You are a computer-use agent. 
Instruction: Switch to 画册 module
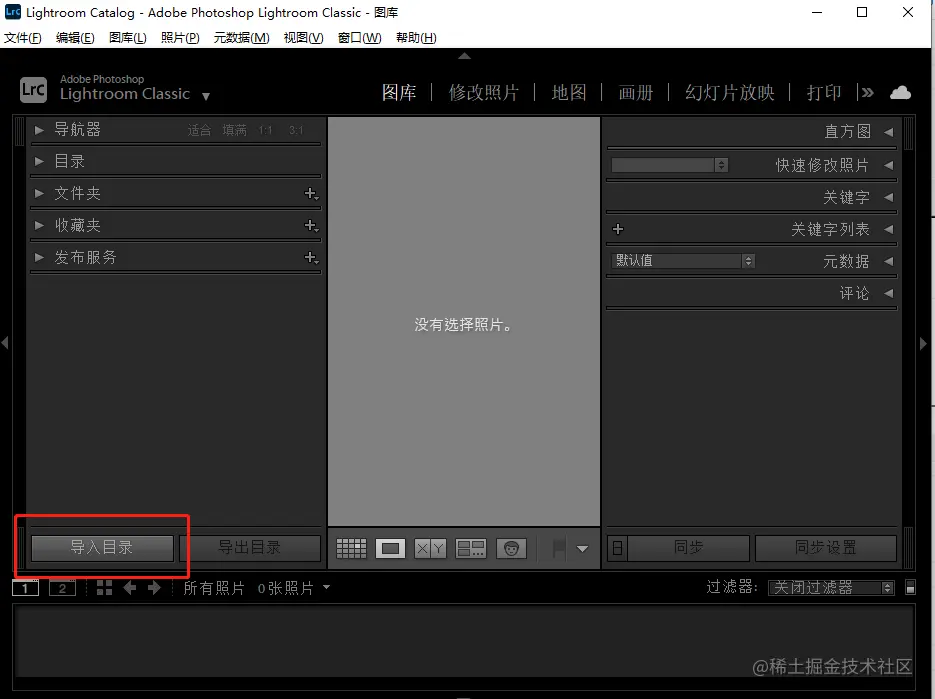(636, 92)
